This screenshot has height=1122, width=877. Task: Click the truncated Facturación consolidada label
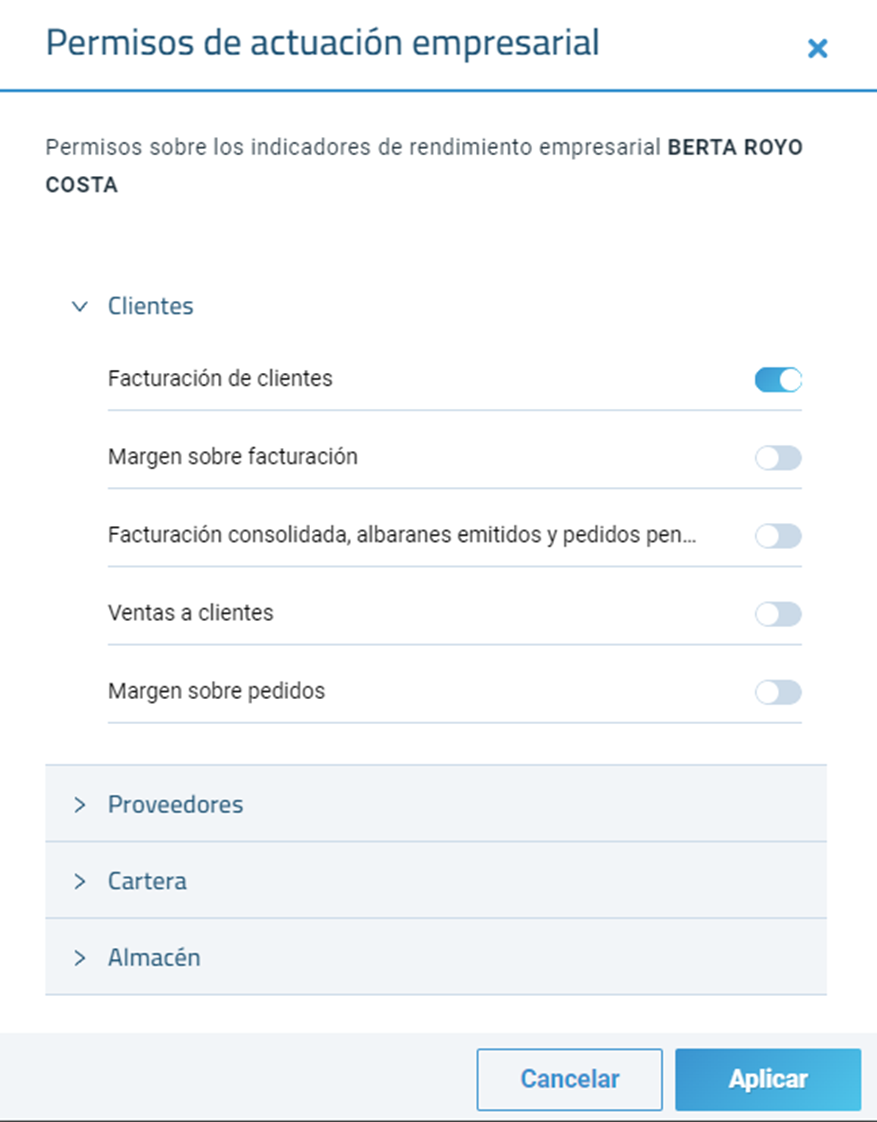[x=402, y=535]
